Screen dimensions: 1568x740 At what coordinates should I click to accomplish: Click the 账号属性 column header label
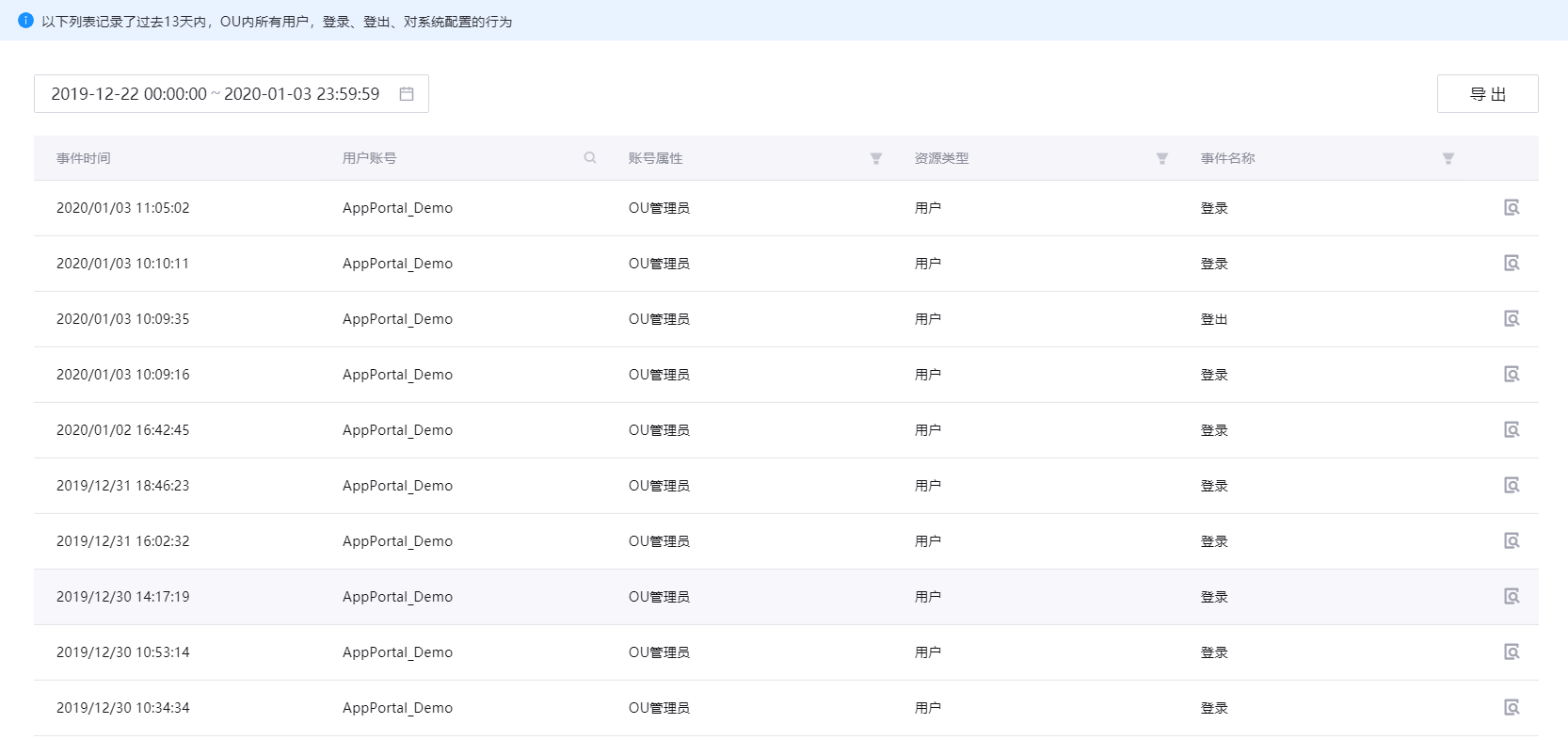[x=656, y=158]
